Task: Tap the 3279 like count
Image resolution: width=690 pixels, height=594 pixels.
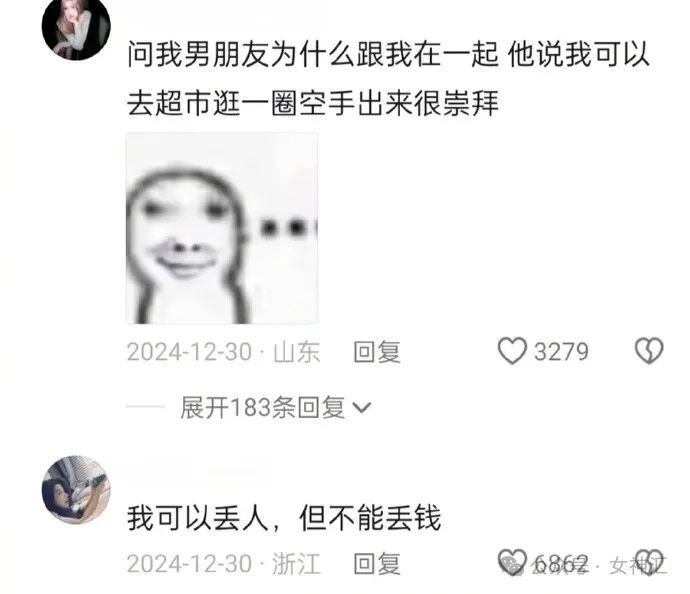Action: click(561, 352)
